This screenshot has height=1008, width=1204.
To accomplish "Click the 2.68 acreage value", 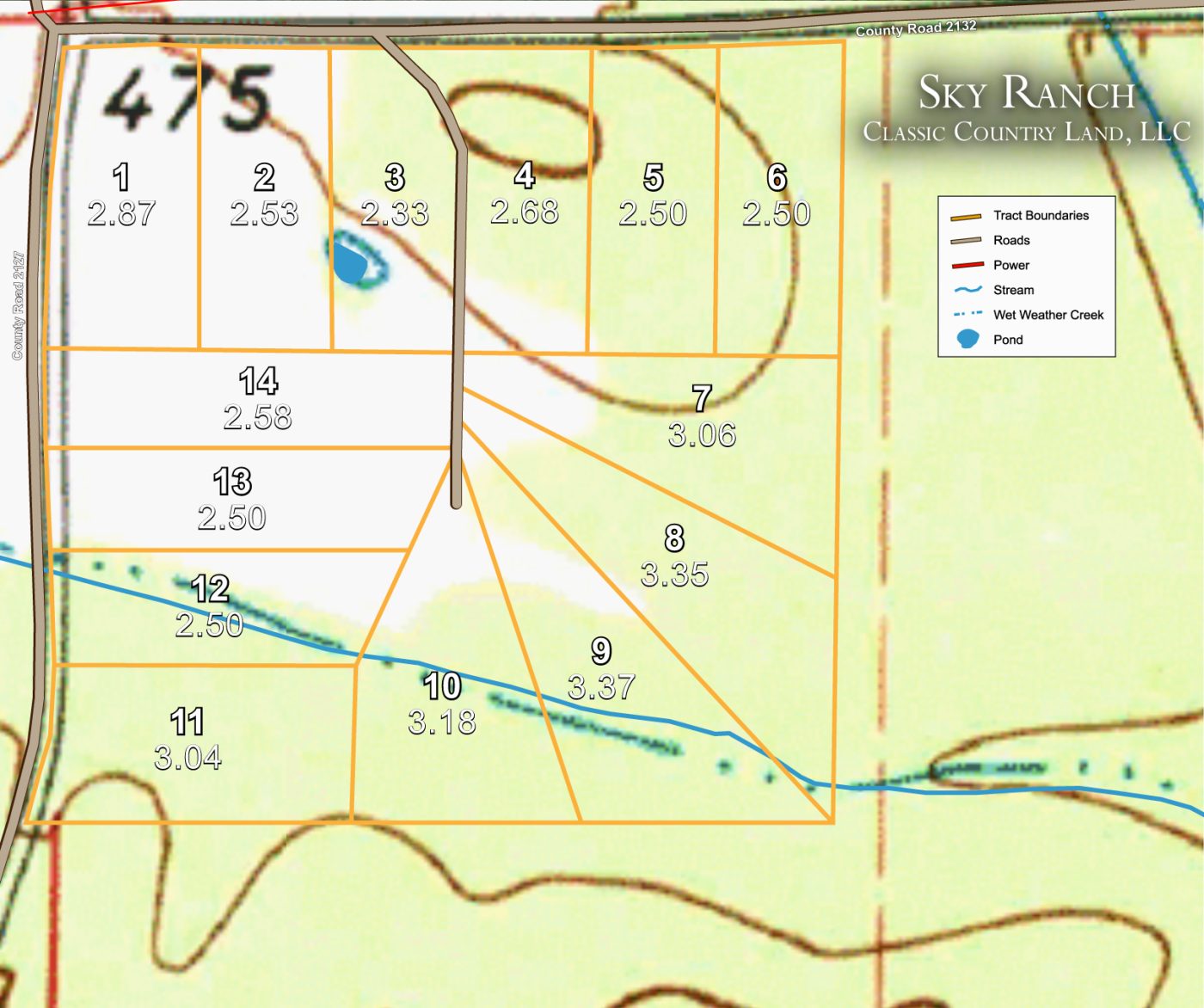I will click(525, 212).
